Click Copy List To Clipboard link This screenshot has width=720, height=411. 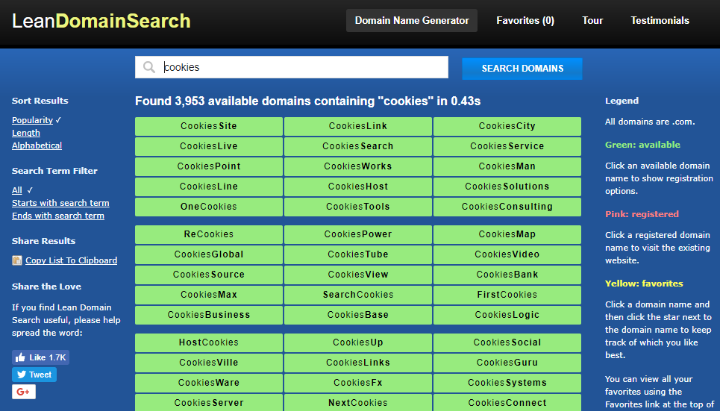(71, 260)
